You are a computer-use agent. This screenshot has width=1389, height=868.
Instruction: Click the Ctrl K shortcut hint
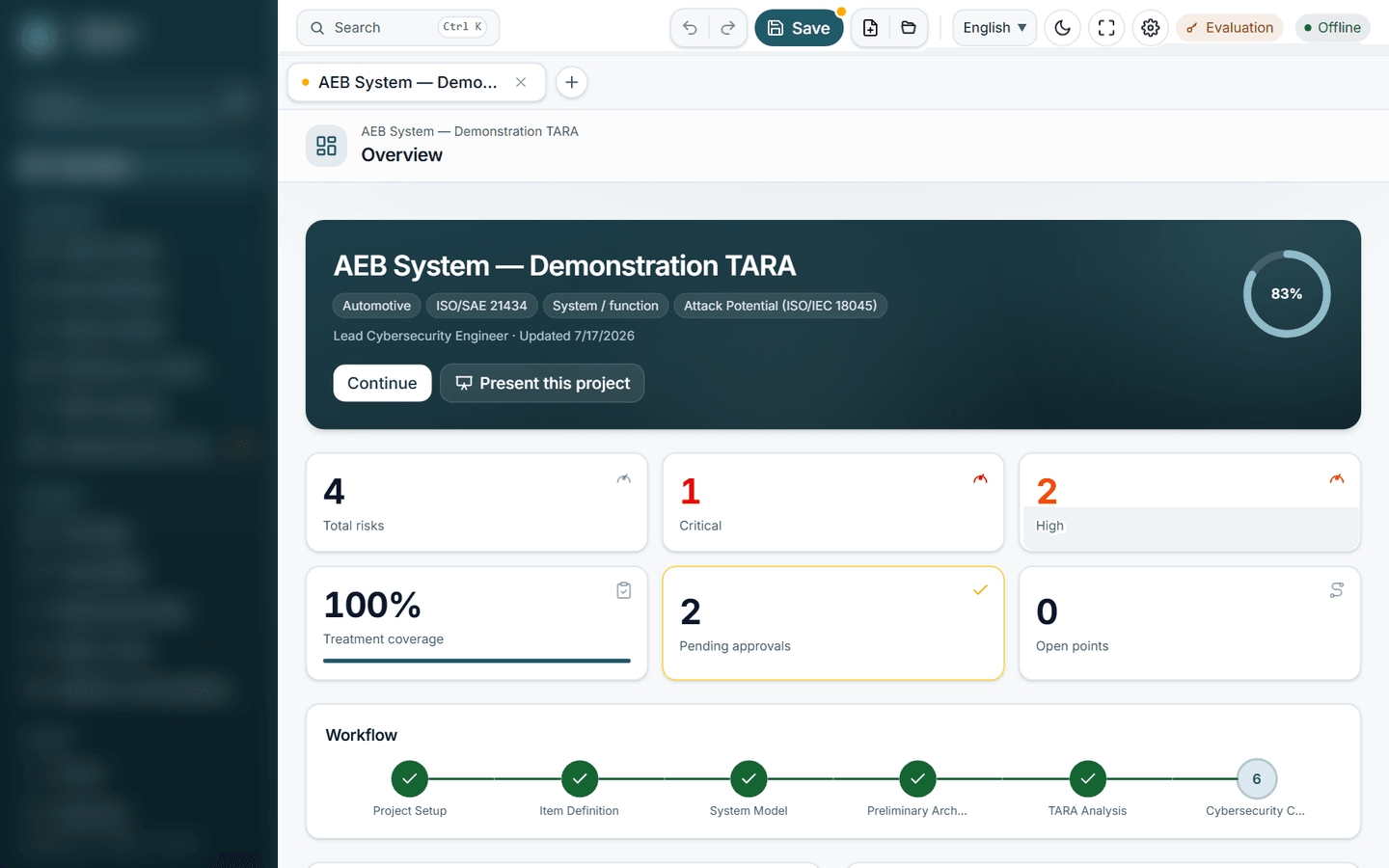point(463,27)
